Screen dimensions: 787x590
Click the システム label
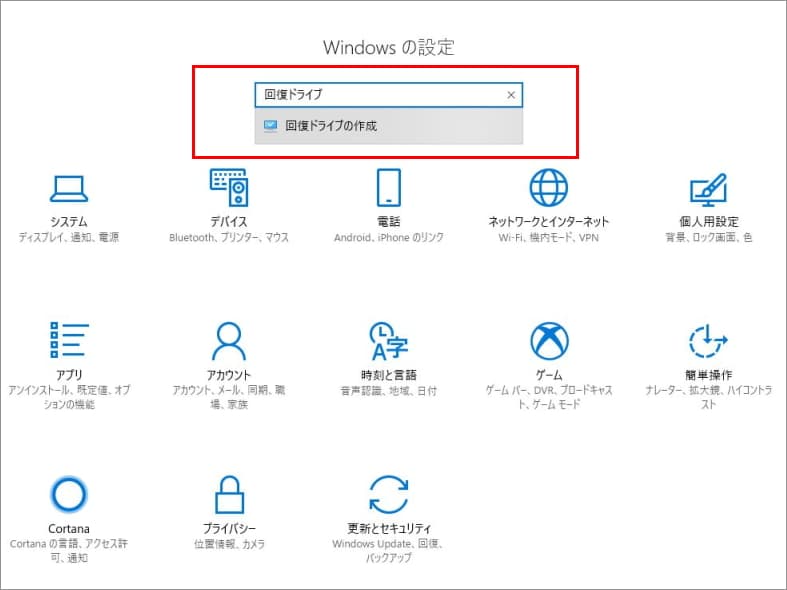[69, 221]
